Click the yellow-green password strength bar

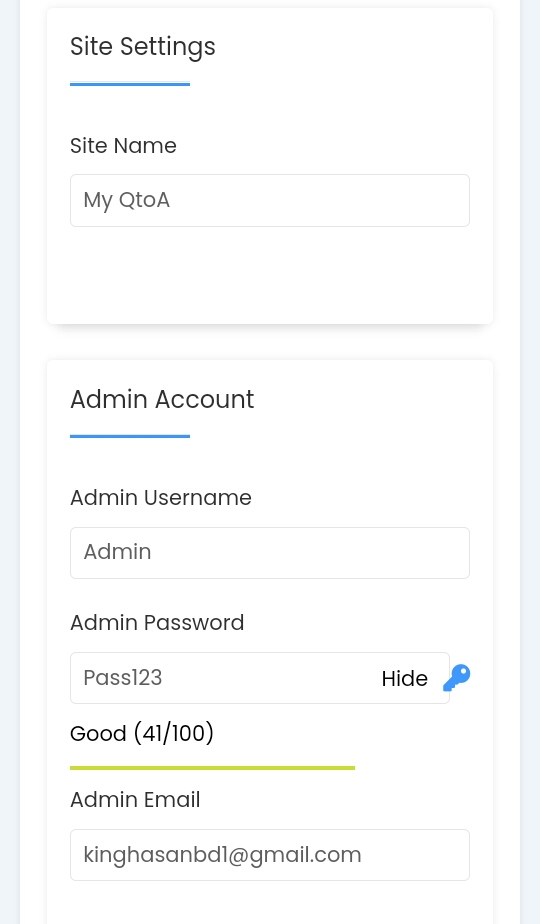(212, 768)
